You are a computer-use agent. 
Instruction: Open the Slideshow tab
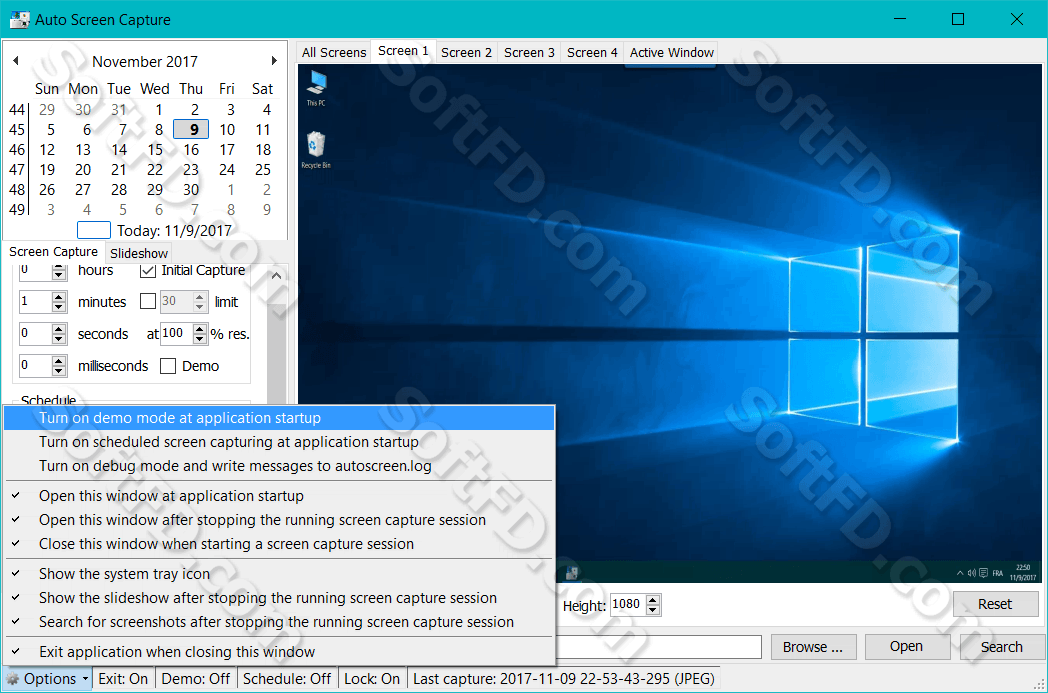139,253
